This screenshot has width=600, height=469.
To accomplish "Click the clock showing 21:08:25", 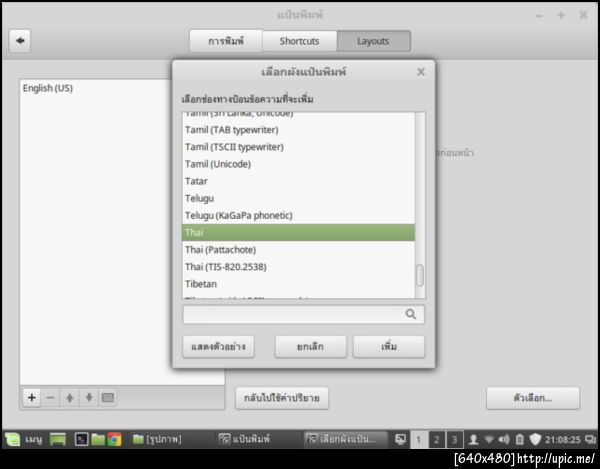I will pos(562,440).
